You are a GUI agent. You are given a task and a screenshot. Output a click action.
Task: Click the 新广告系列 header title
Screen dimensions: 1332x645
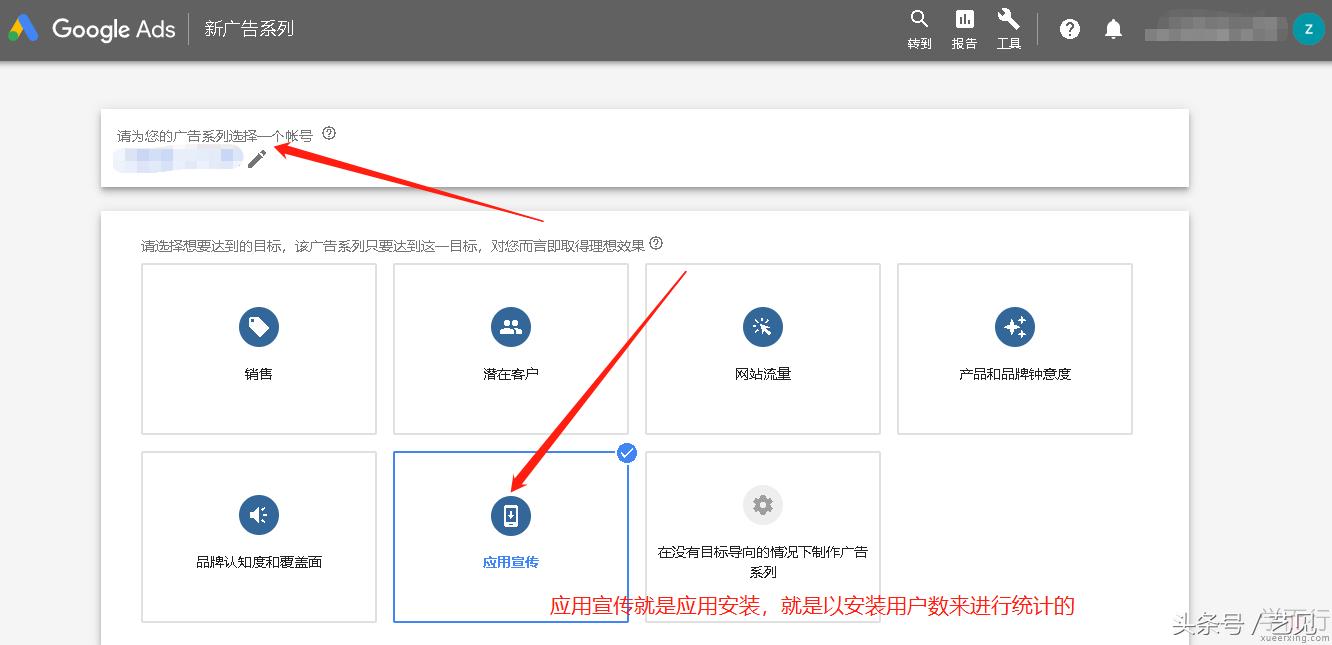point(249,29)
